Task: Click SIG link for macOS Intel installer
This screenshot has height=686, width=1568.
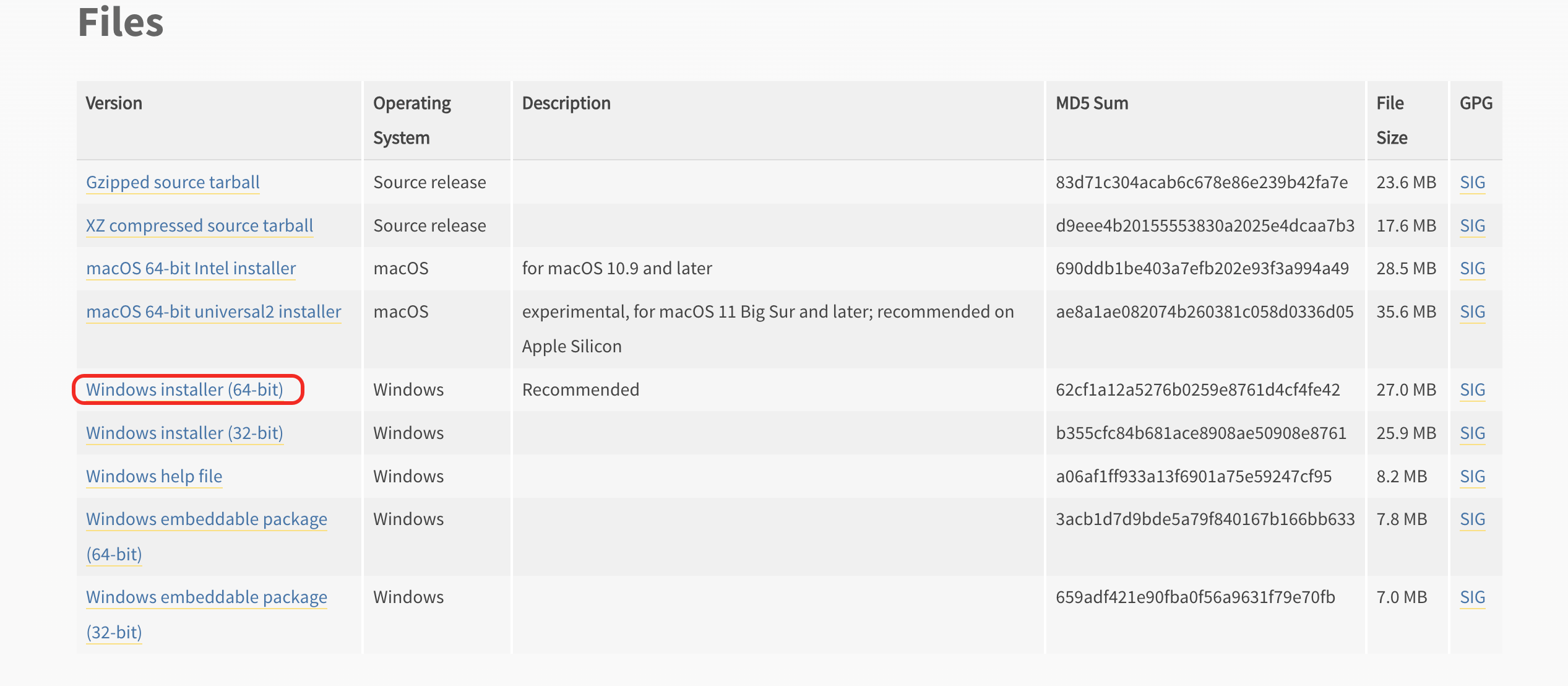Action: click(x=1472, y=269)
